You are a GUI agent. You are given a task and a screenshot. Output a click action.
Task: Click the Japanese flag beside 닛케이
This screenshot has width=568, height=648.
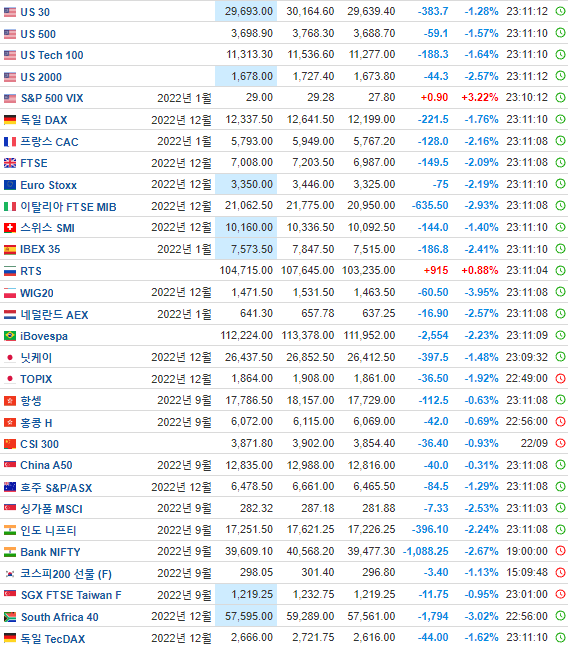(x=10, y=357)
